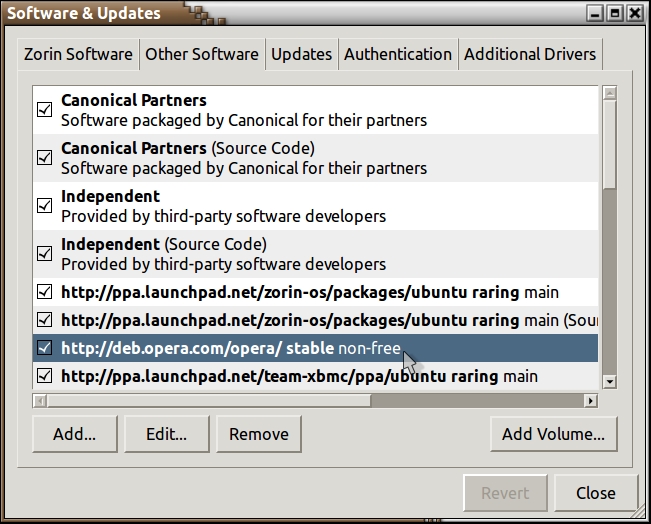Click the vertical scrollbar up arrow
This screenshot has height=524, width=651.
609,94
